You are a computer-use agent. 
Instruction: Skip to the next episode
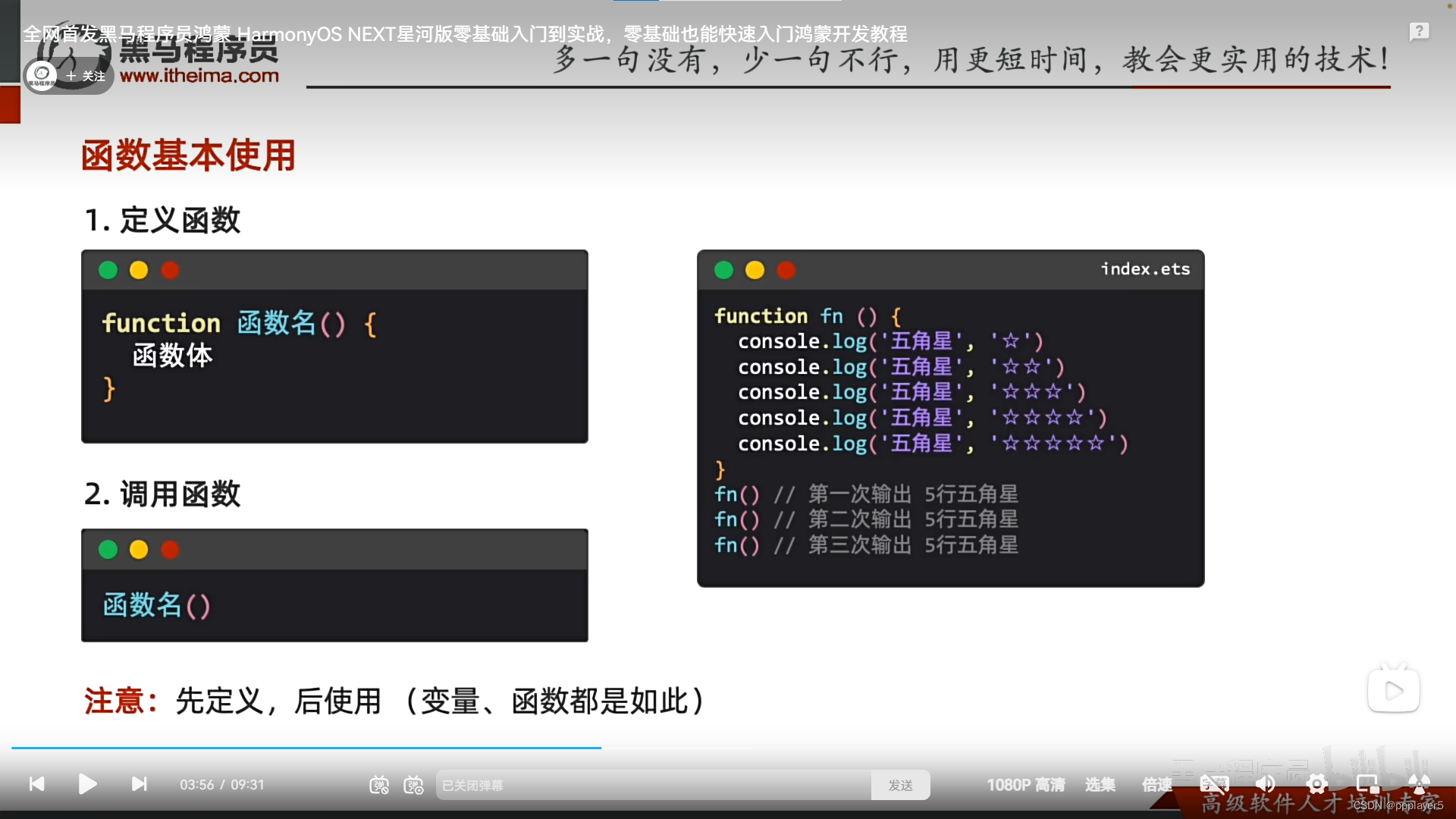(x=139, y=784)
